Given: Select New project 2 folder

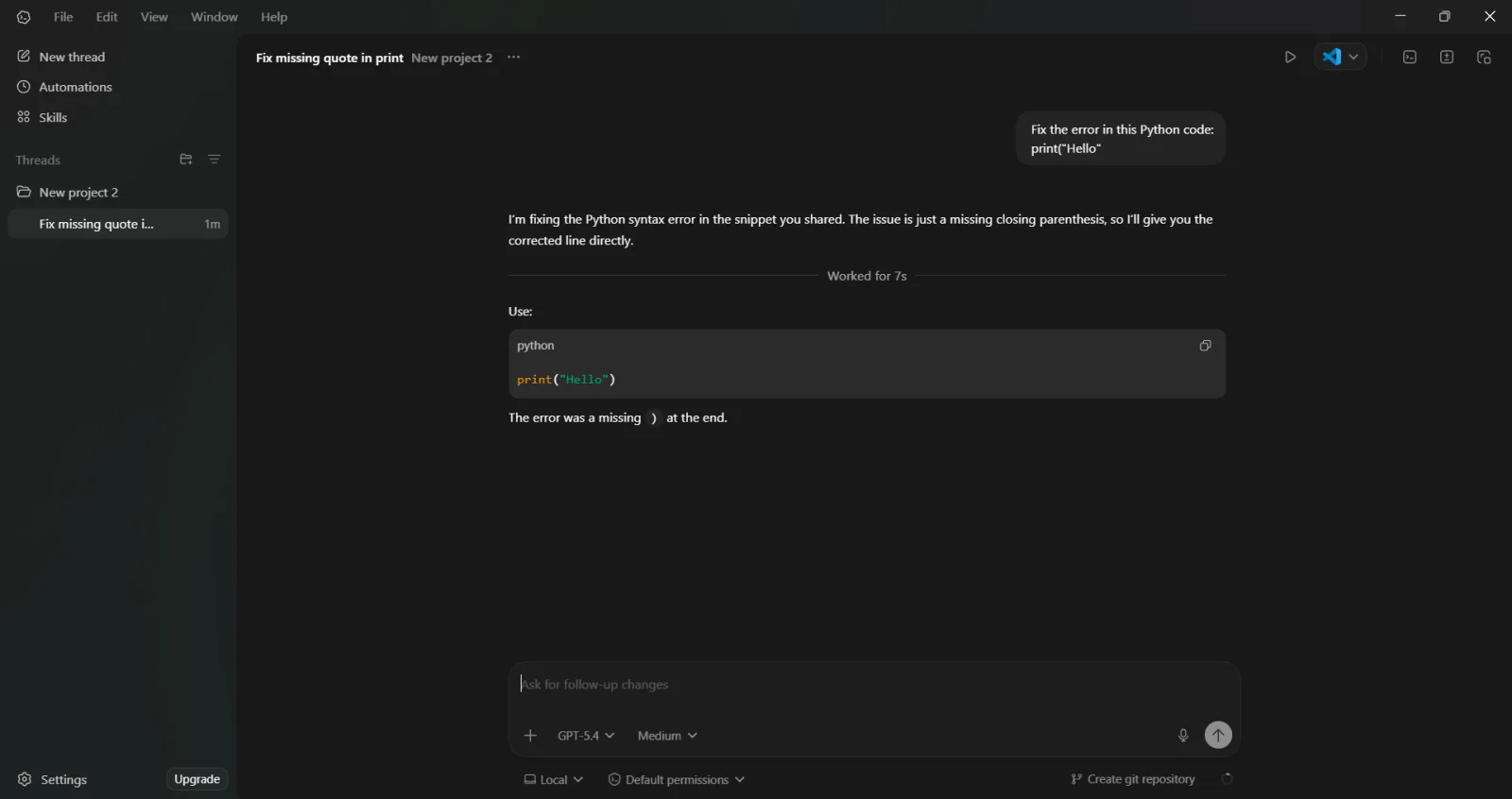Looking at the screenshot, I should (68, 192).
